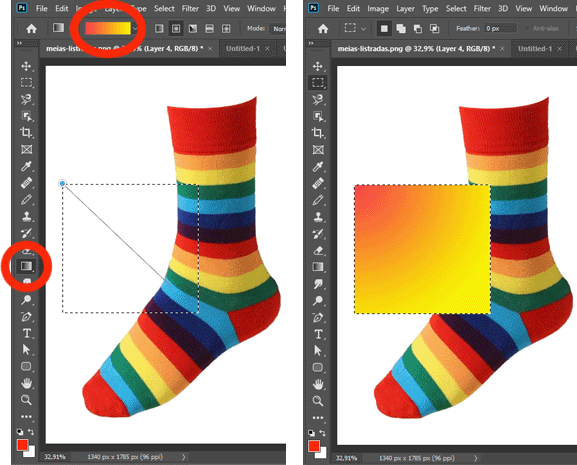Select History Brush tool in left window

pos(26,233)
